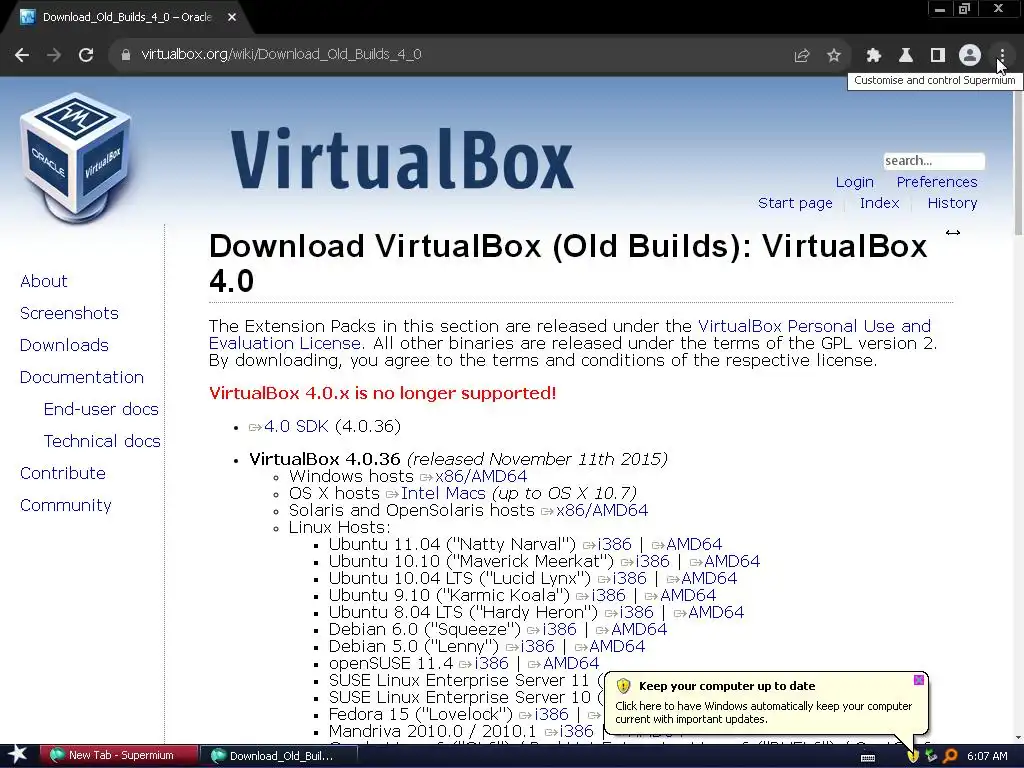Image resolution: width=1024 pixels, height=768 pixels.
Task: Close the Download_Old_Builds_4_0 browser tab
Action: point(232,17)
